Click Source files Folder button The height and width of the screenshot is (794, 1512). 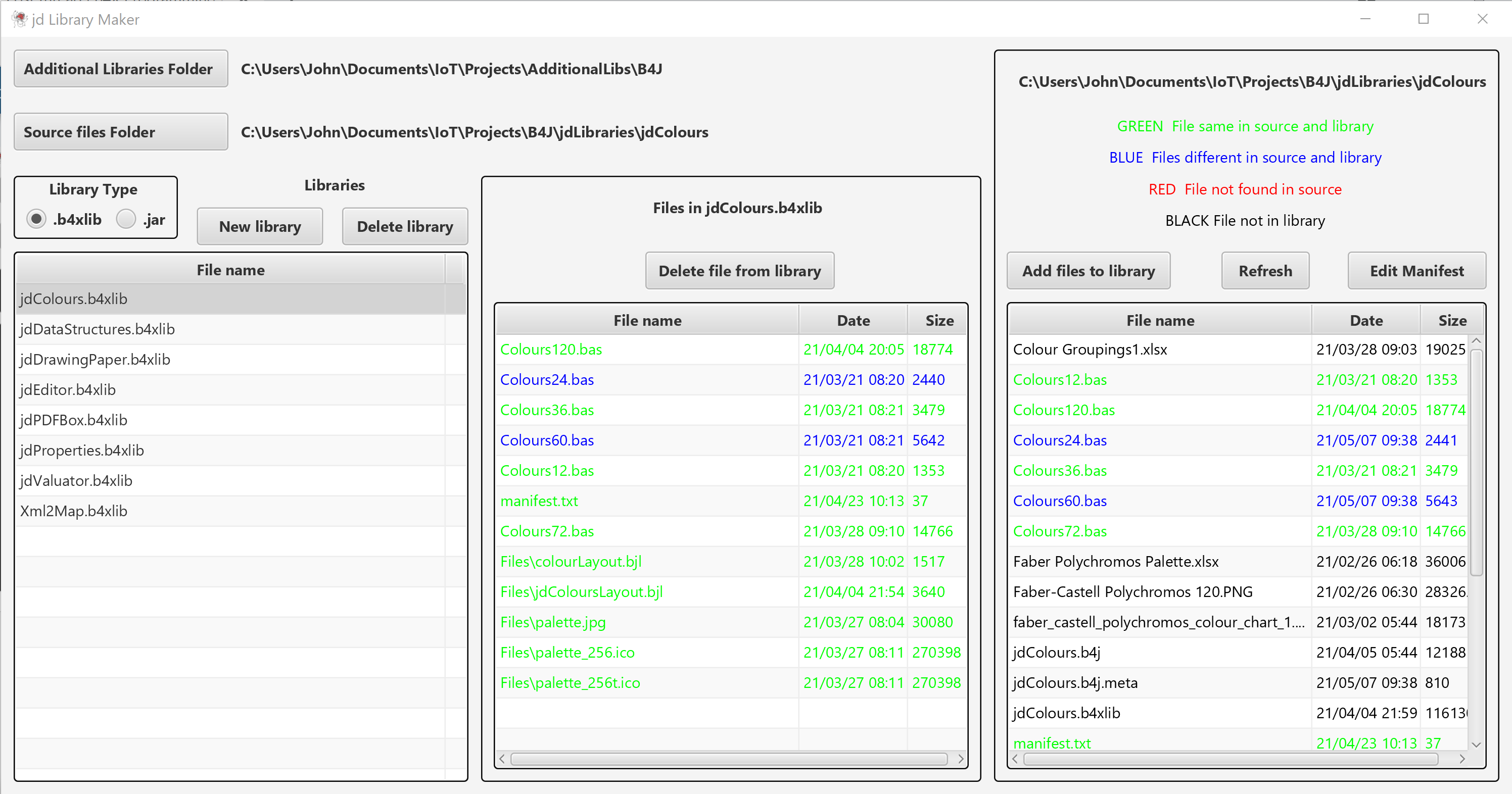point(120,132)
